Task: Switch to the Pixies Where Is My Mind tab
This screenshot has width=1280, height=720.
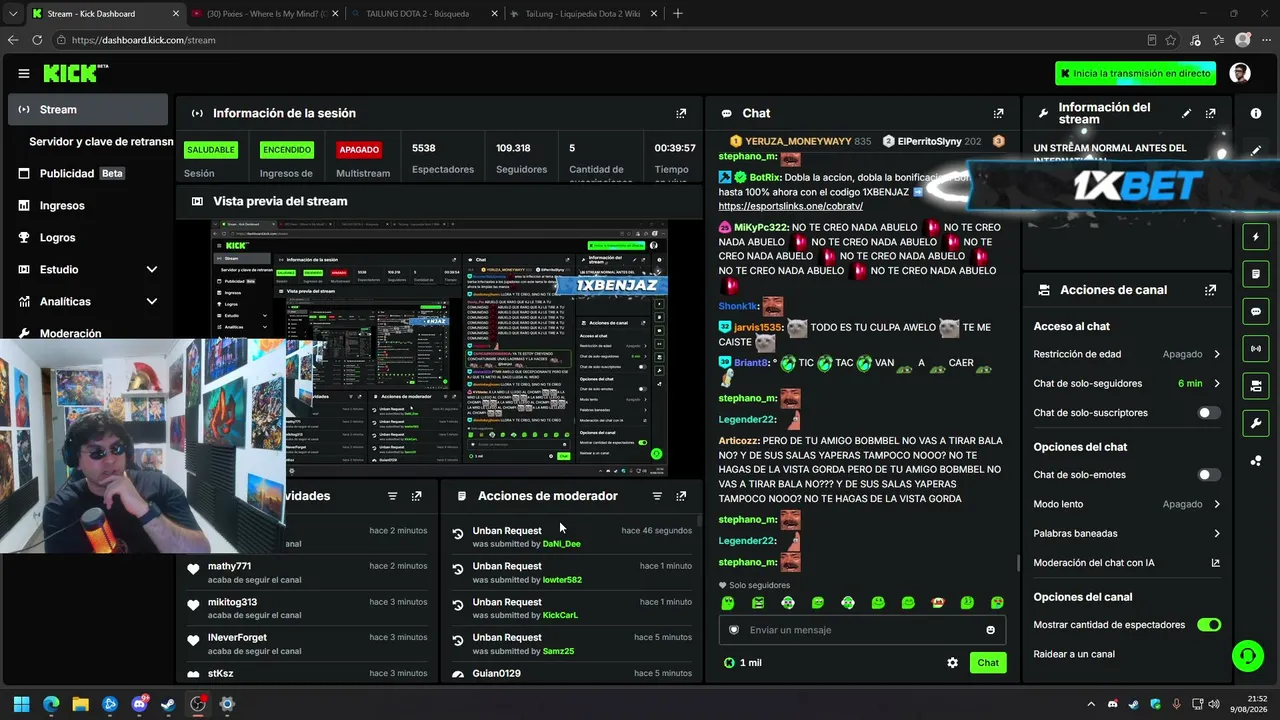Action: (x=265, y=14)
